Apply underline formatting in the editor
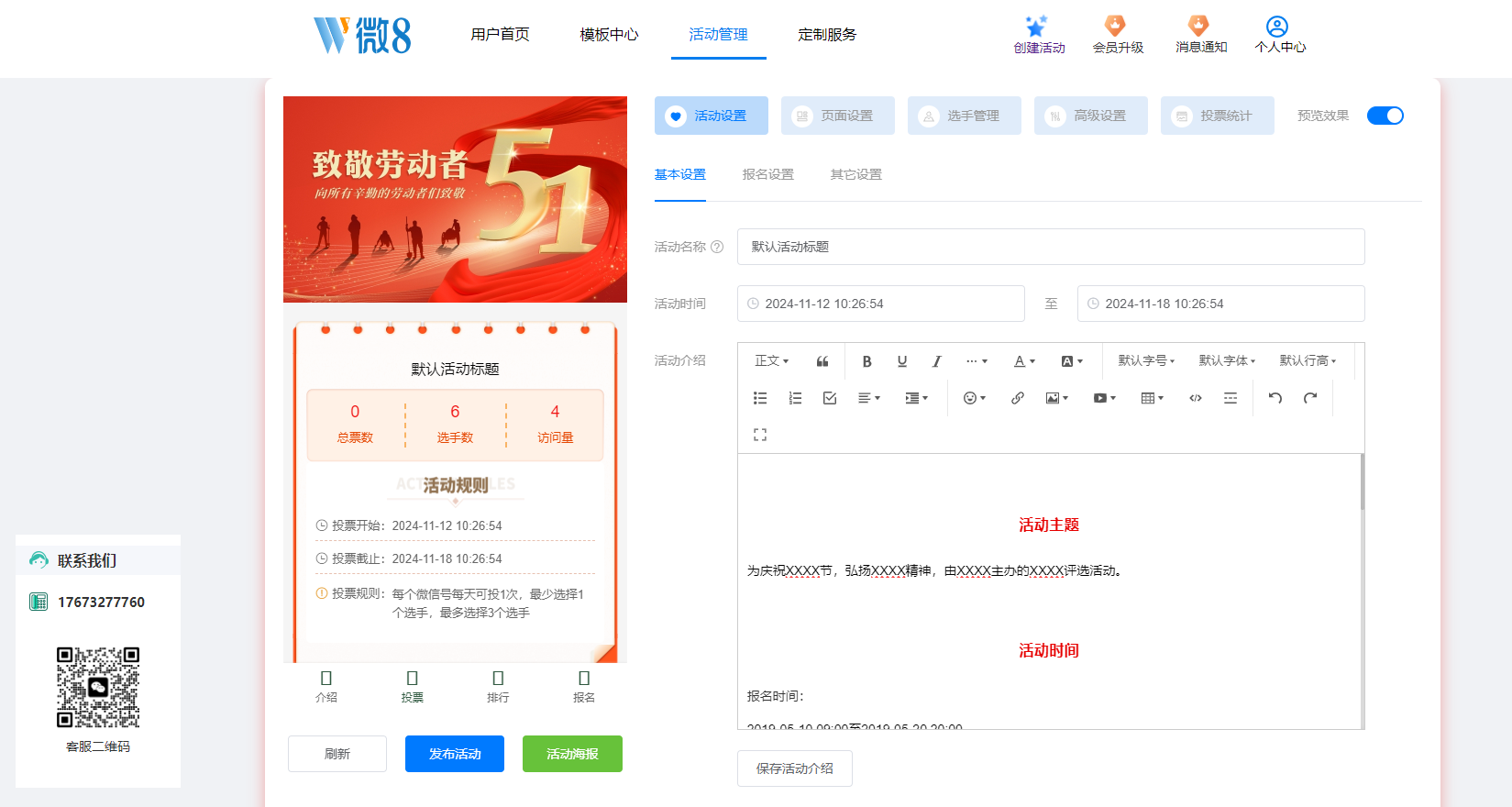This screenshot has height=807, width=1512. click(902, 361)
